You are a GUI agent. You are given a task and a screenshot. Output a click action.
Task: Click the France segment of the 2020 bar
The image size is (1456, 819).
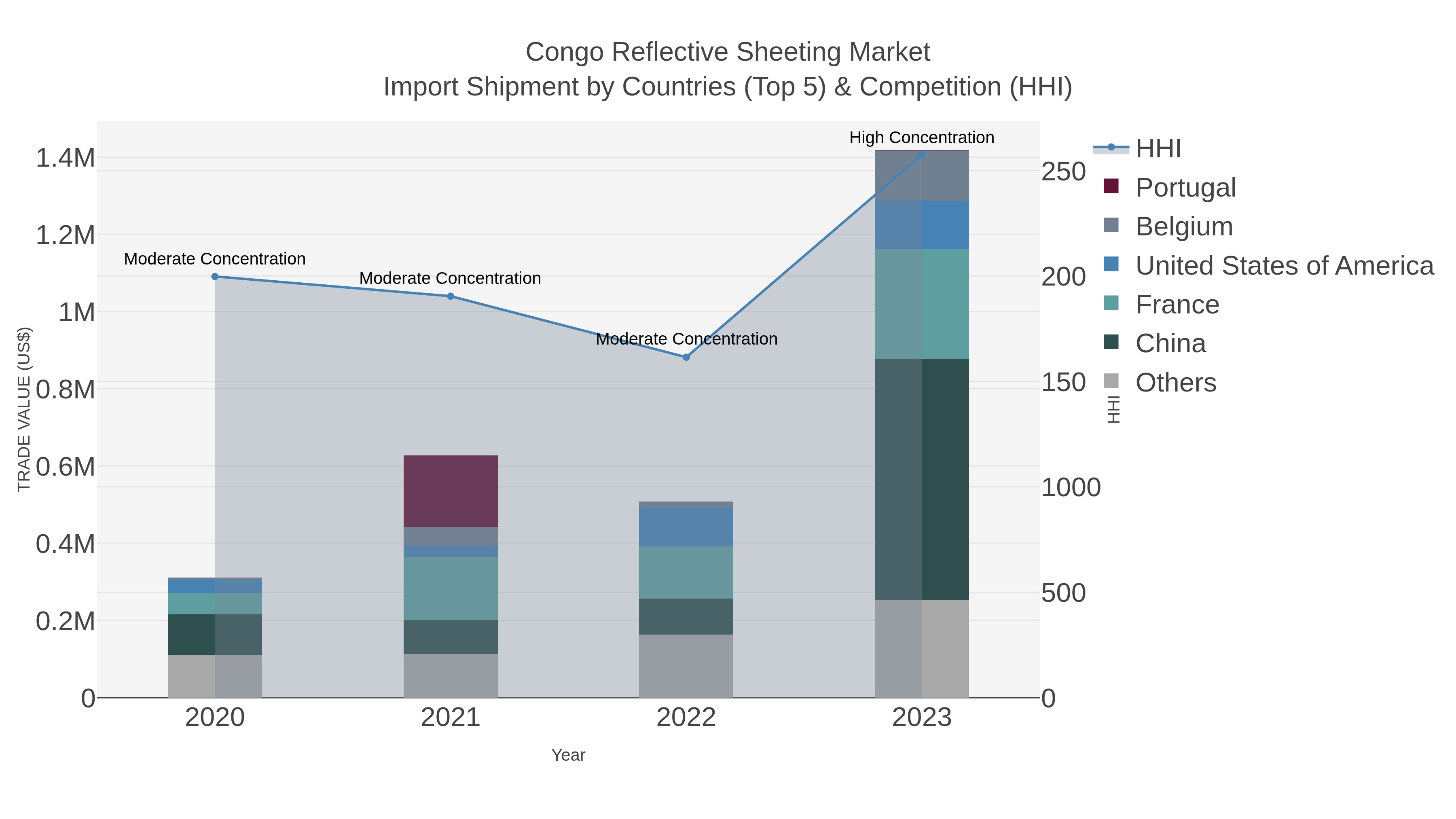point(215,604)
